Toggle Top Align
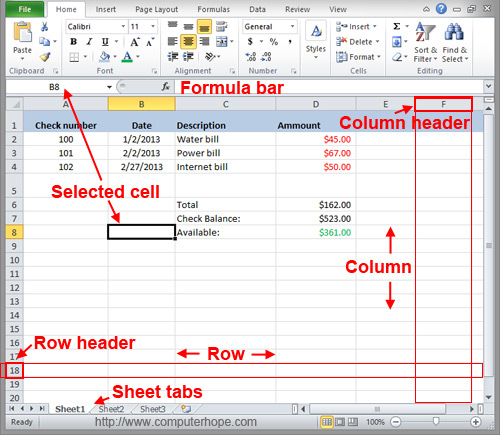 (173, 26)
